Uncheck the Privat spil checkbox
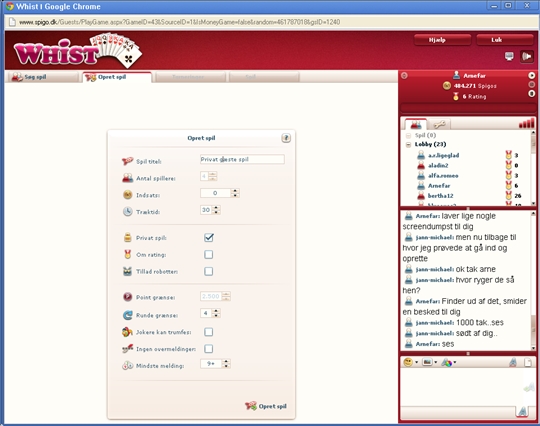The image size is (540, 426). pyautogui.click(x=209, y=238)
